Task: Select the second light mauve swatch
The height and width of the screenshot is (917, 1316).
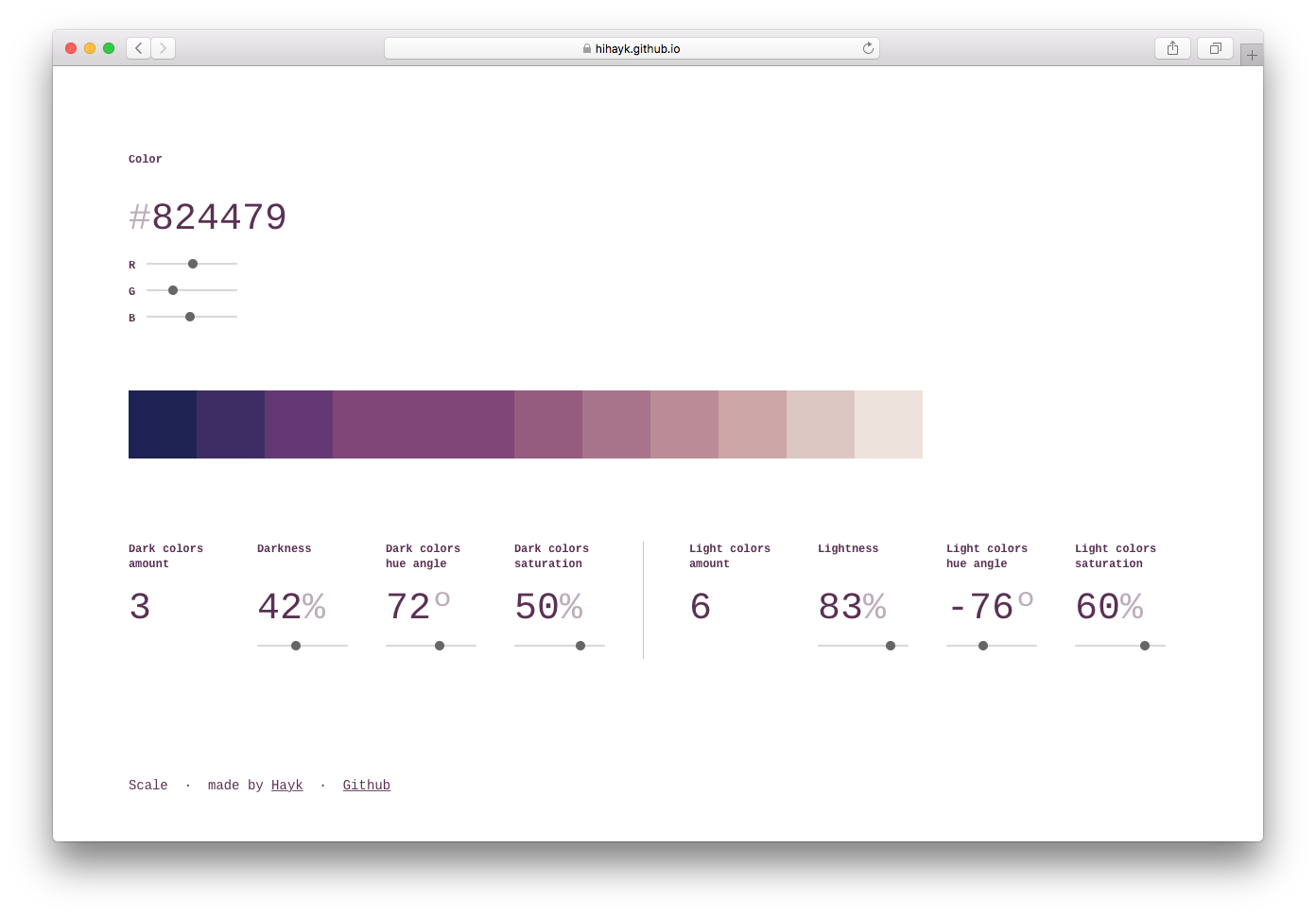Action: [x=616, y=424]
